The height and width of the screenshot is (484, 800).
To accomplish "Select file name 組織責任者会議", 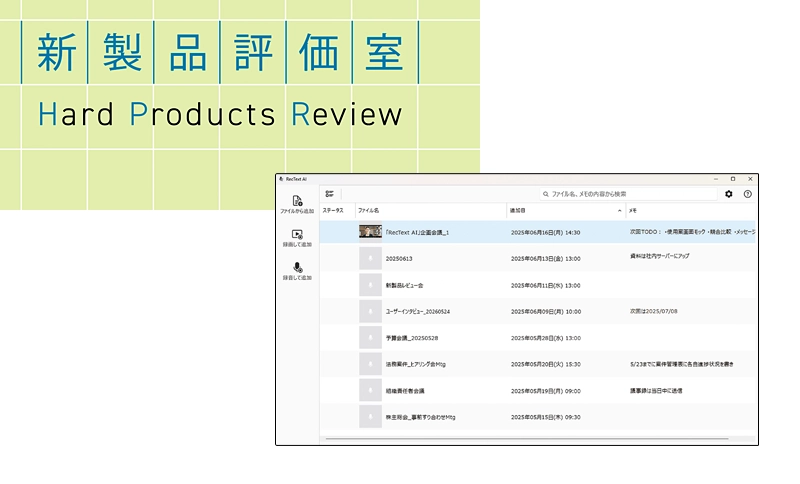I will point(405,391).
